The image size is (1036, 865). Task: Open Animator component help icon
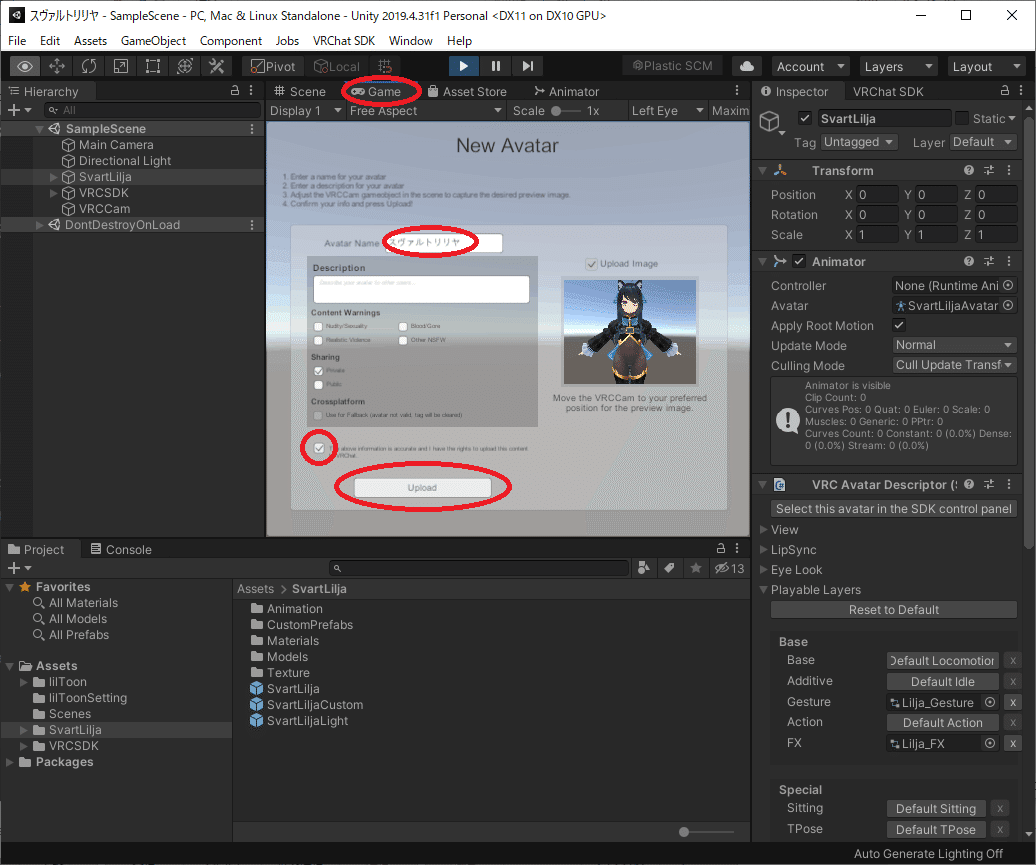(x=969, y=261)
